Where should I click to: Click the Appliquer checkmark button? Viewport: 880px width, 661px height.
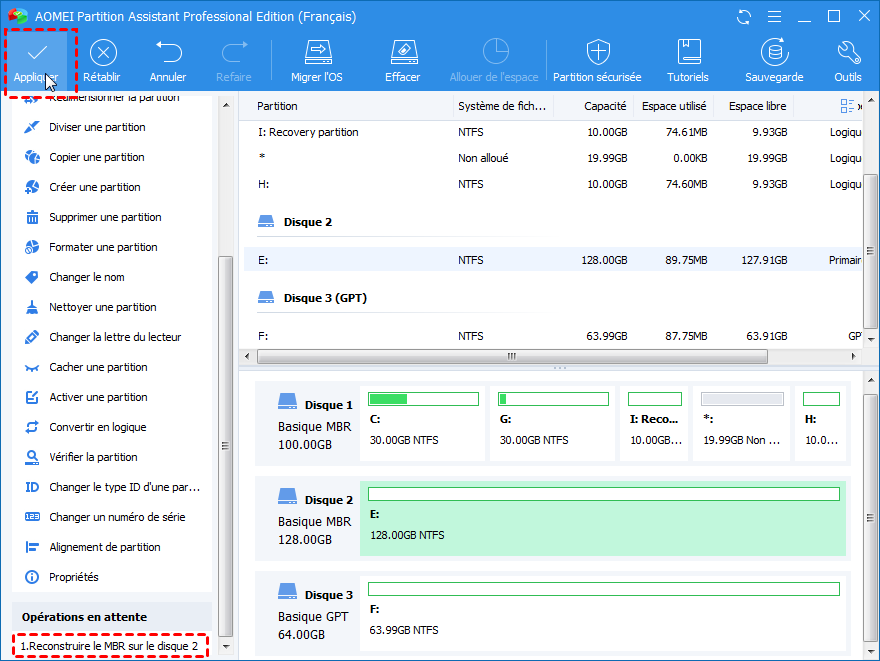36,60
